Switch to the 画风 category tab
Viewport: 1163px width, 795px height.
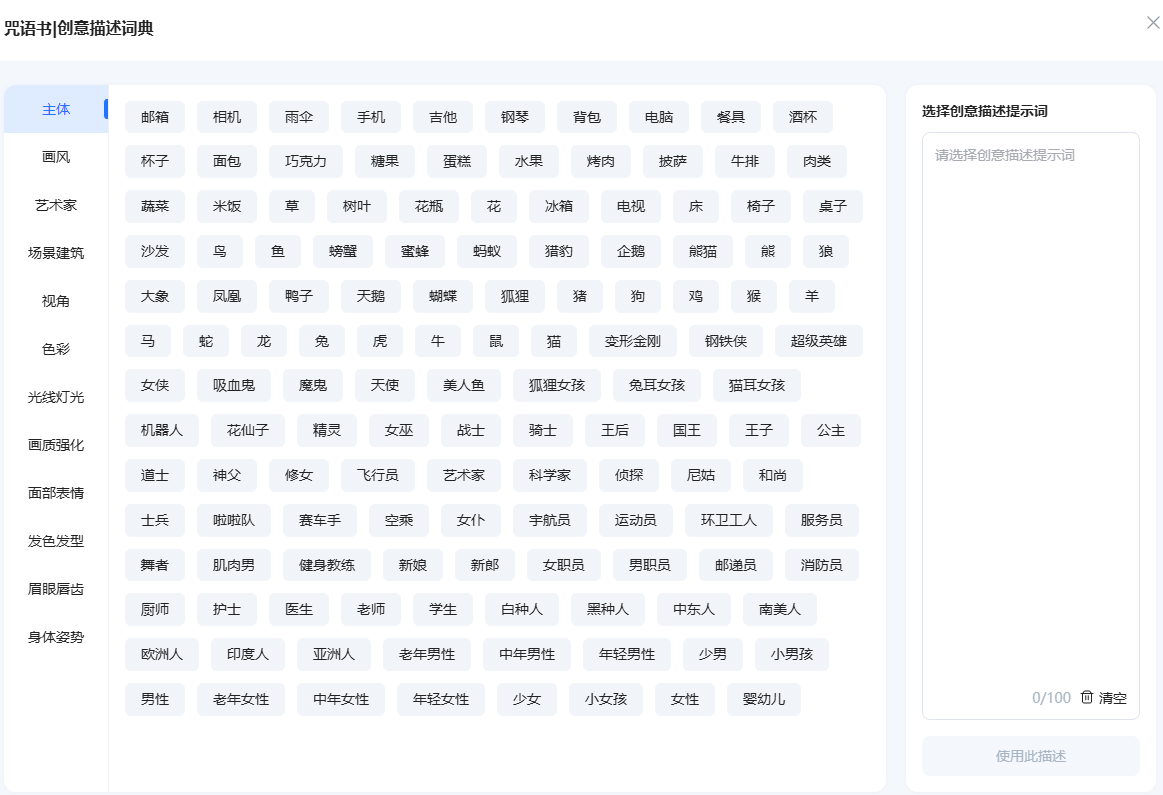[x=56, y=157]
